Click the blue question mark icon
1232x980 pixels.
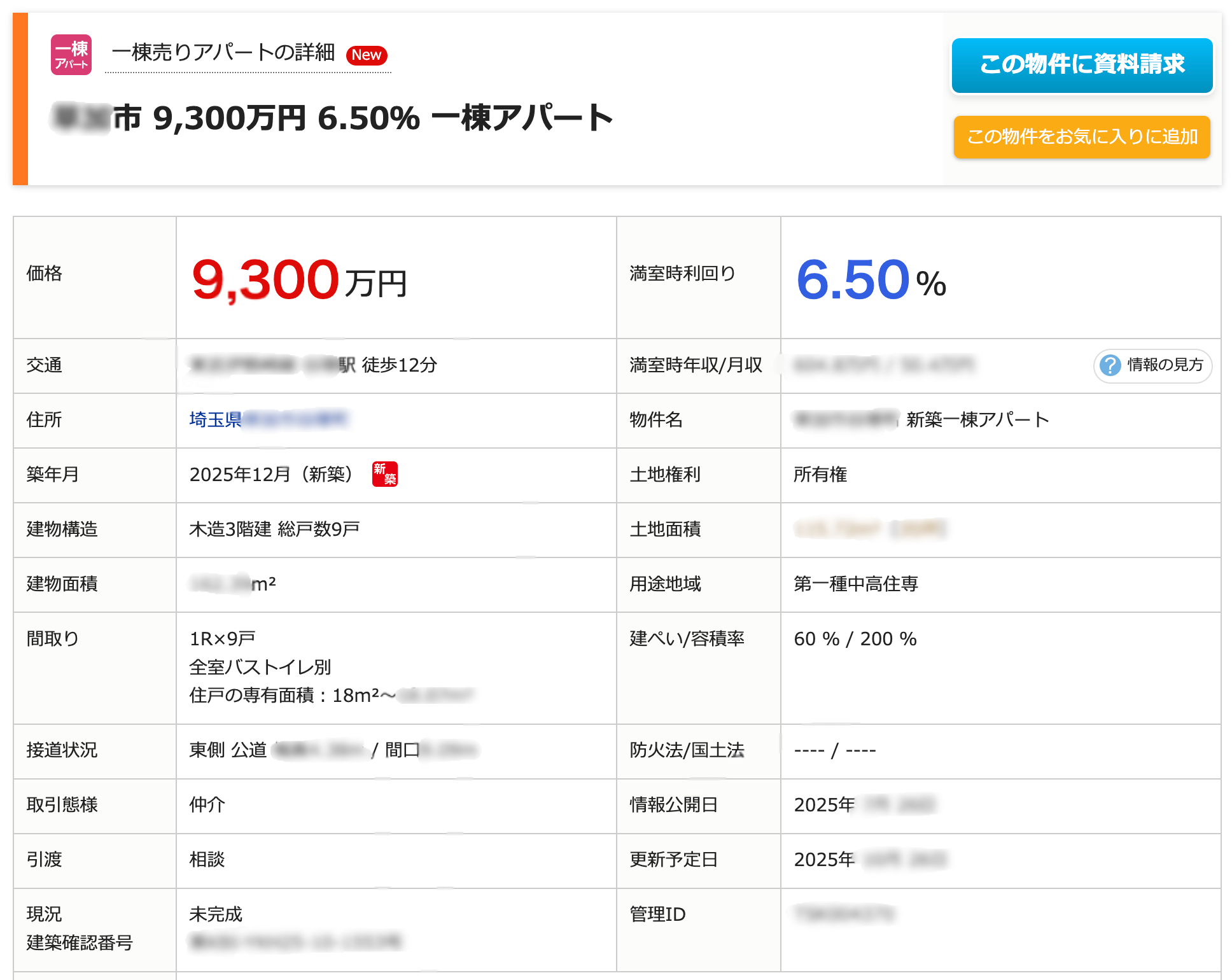tap(1110, 365)
